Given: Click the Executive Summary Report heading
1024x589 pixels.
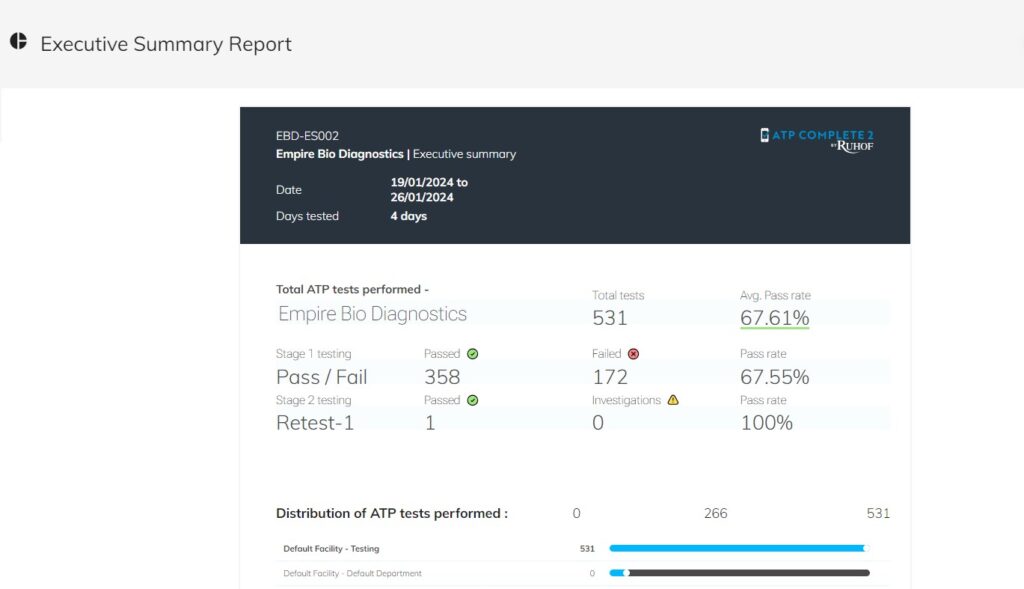Looking at the screenshot, I should pos(166,44).
